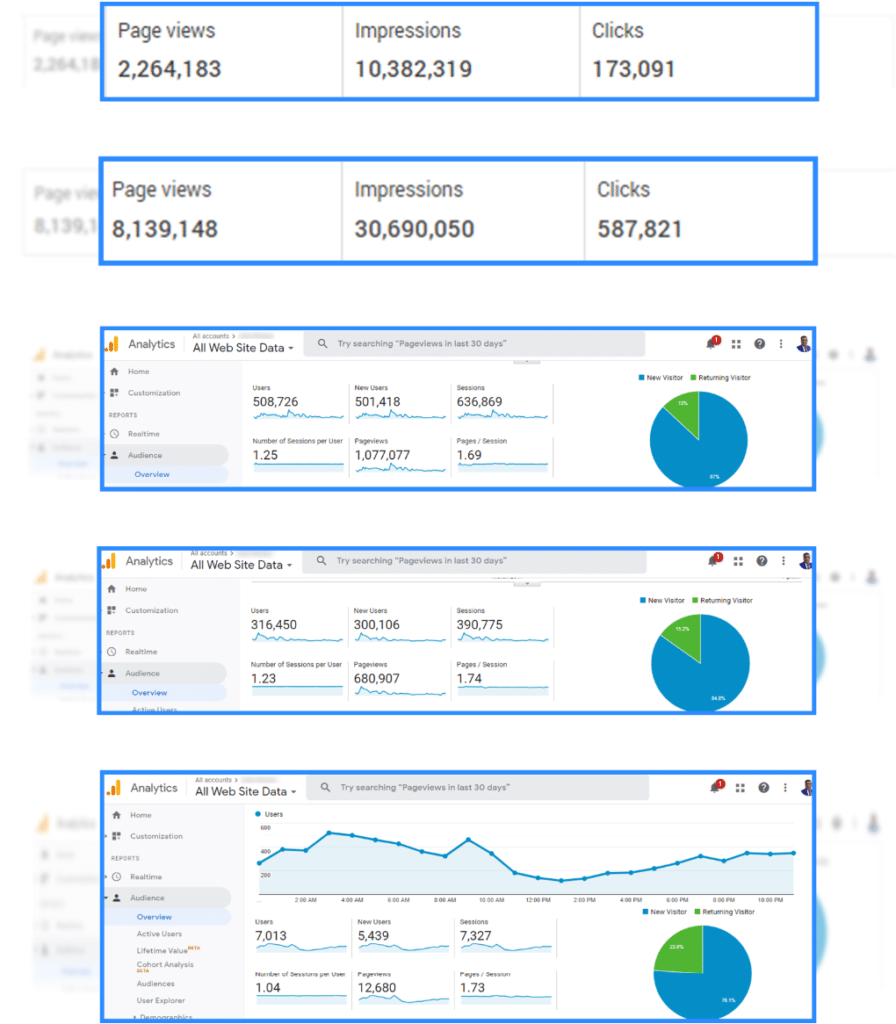The height and width of the screenshot is (1024, 896).
Task: Click the notification bell in the 508,726 users Analytics panel
Action: pos(712,344)
